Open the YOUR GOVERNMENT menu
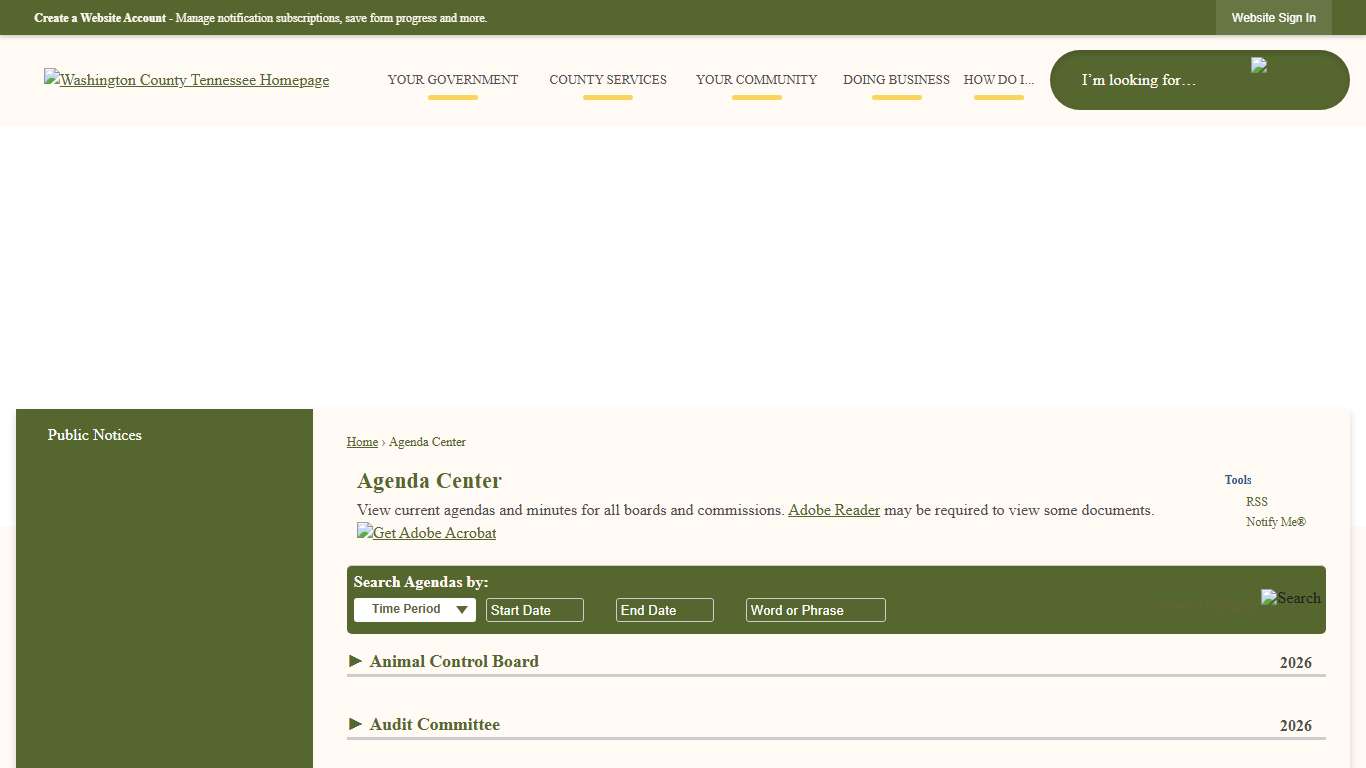This screenshot has height=768, width=1366. (x=453, y=80)
